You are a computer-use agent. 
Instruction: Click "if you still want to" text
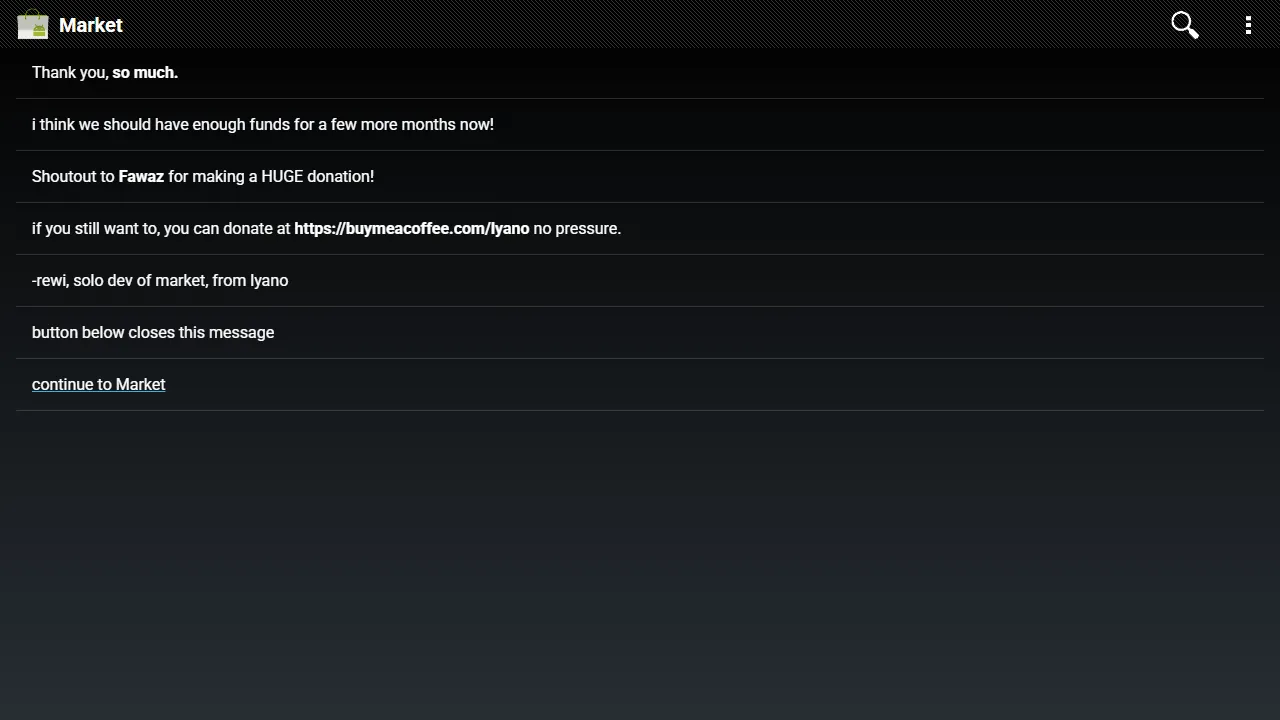pyautogui.click(x=95, y=229)
